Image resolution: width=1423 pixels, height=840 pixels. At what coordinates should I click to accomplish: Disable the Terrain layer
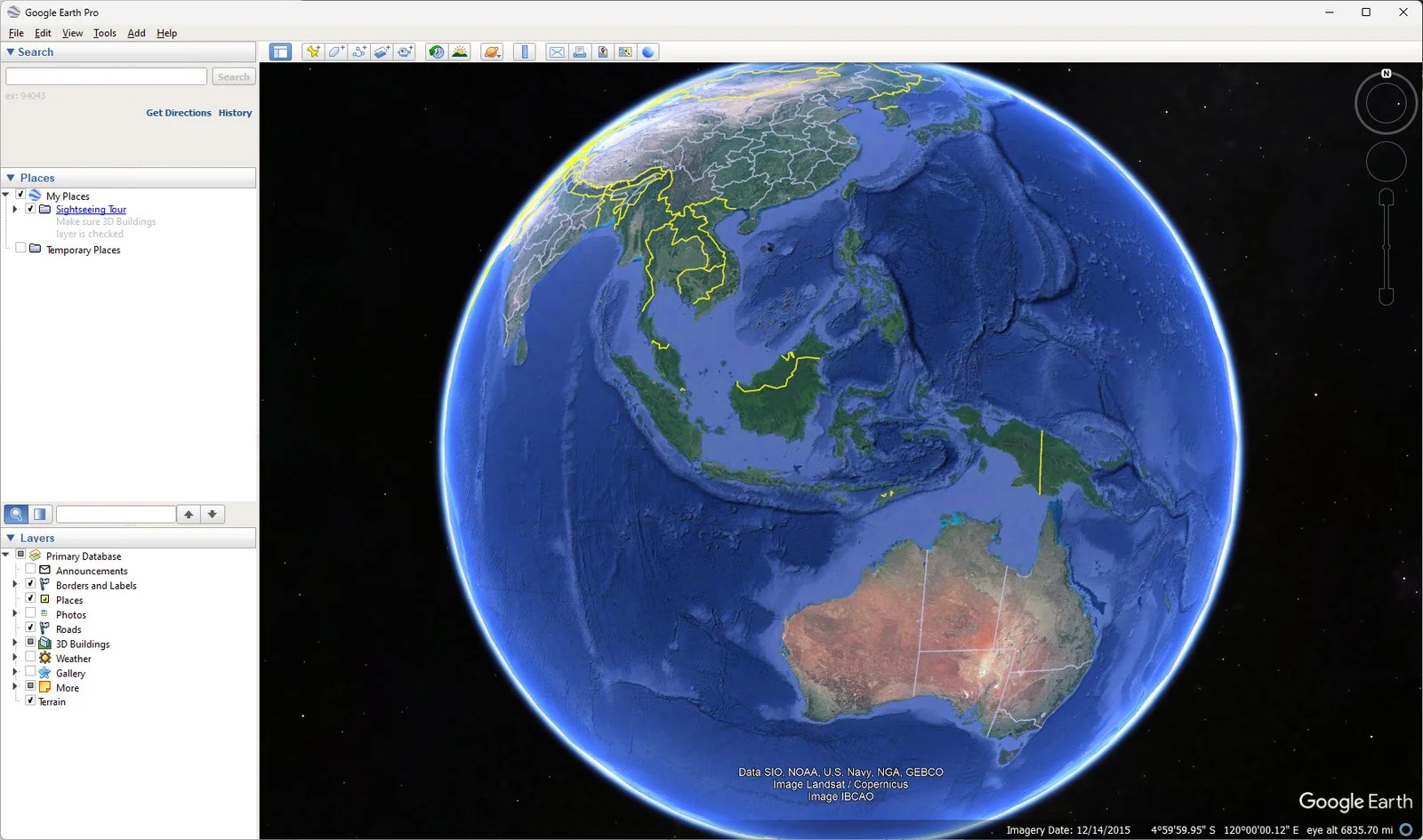pos(31,701)
